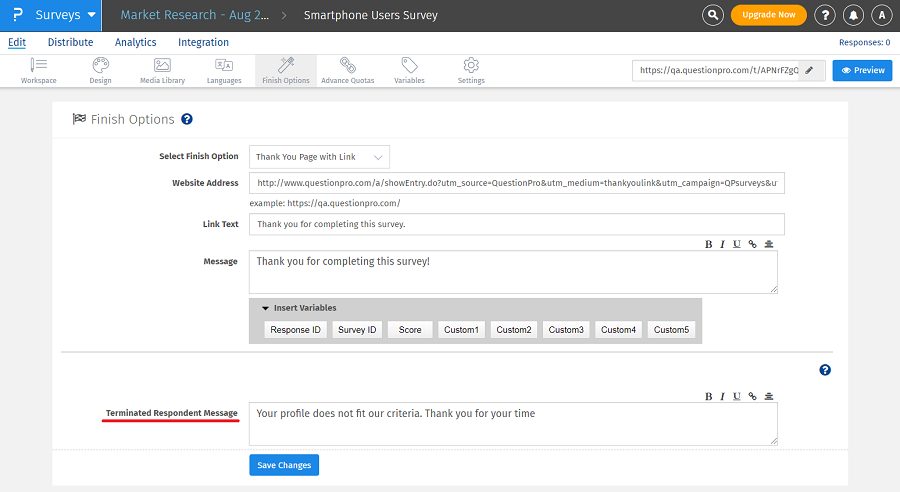Insert the Response ID variable
The image size is (900, 492).
296,330
